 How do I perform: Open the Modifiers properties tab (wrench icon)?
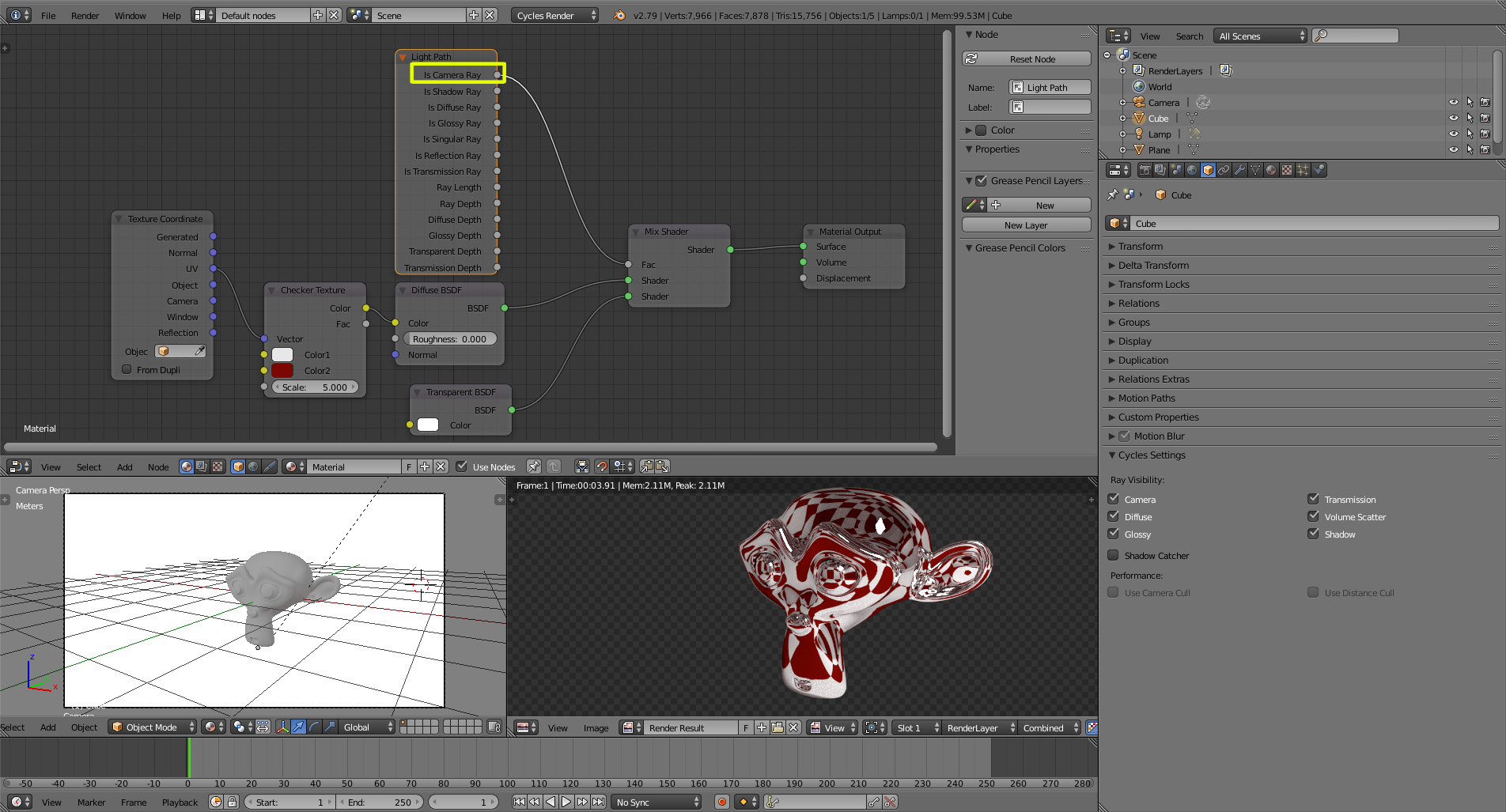point(1239,170)
